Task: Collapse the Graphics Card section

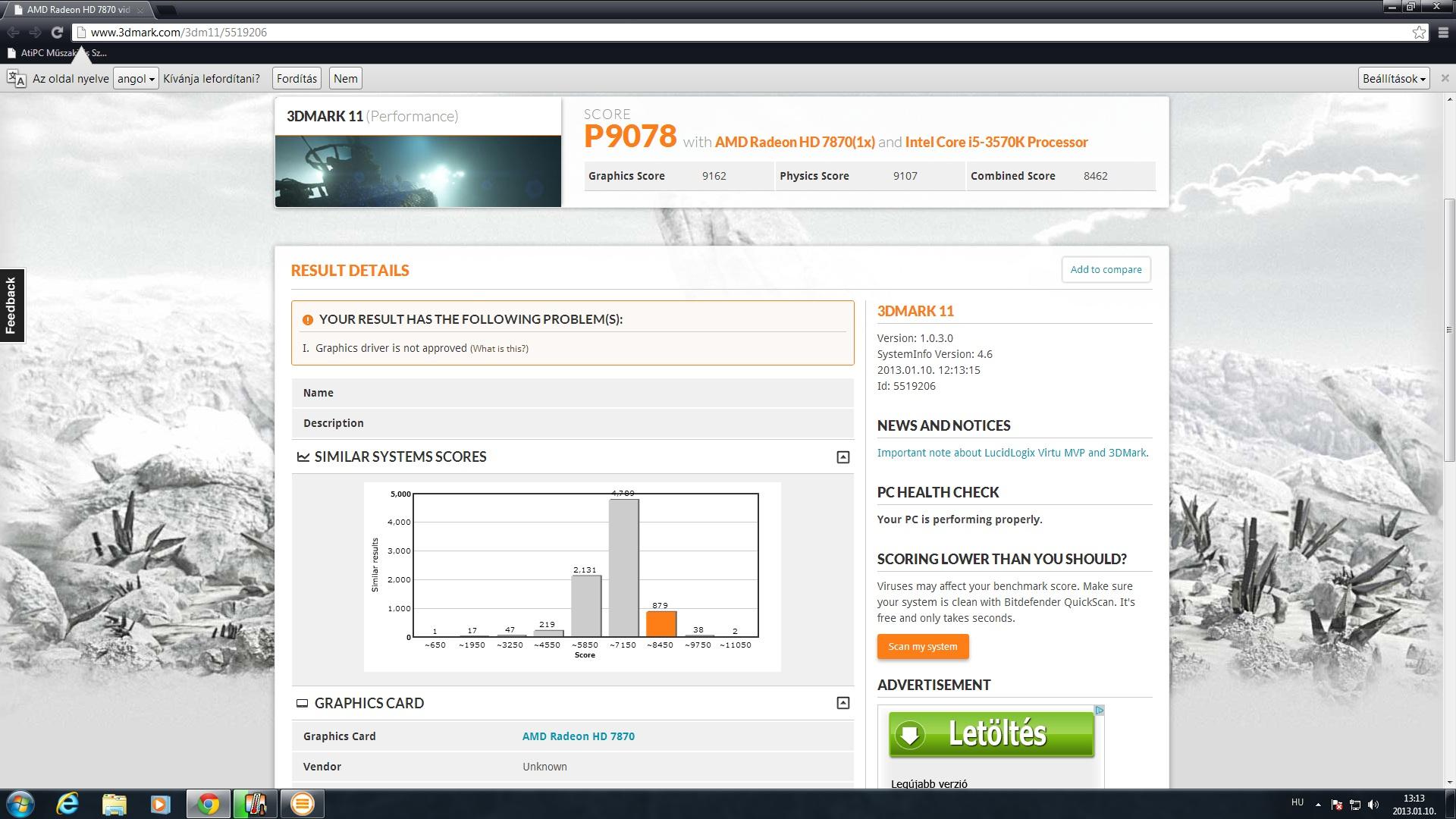Action: coord(843,703)
